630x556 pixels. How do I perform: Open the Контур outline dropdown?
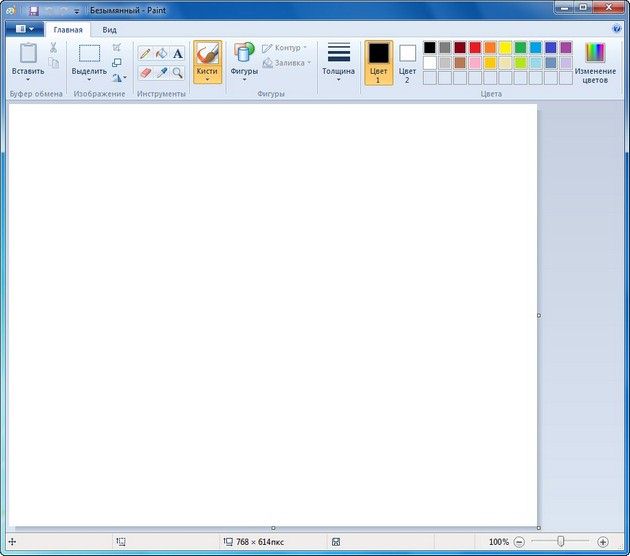284,48
